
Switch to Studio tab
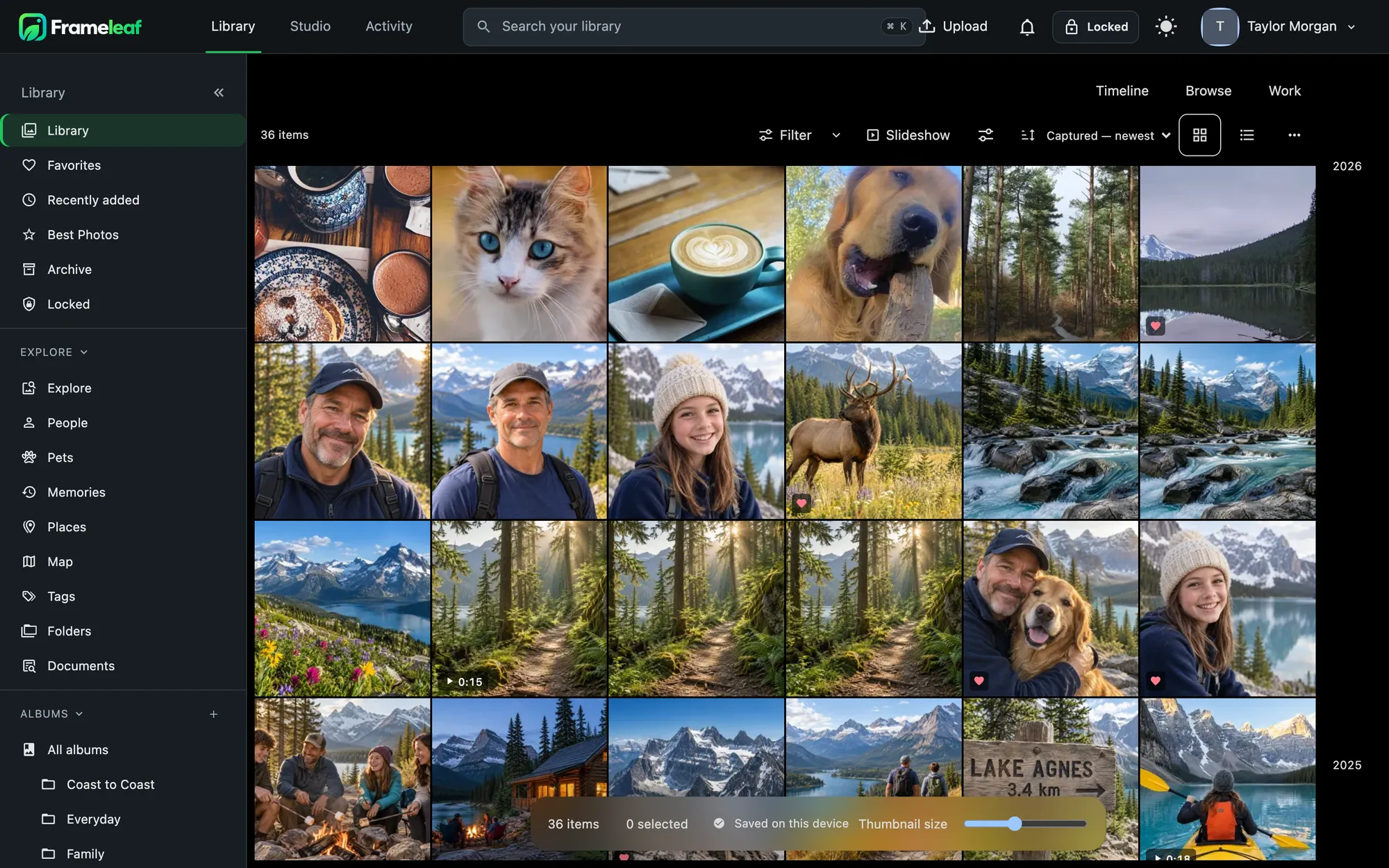[310, 26]
